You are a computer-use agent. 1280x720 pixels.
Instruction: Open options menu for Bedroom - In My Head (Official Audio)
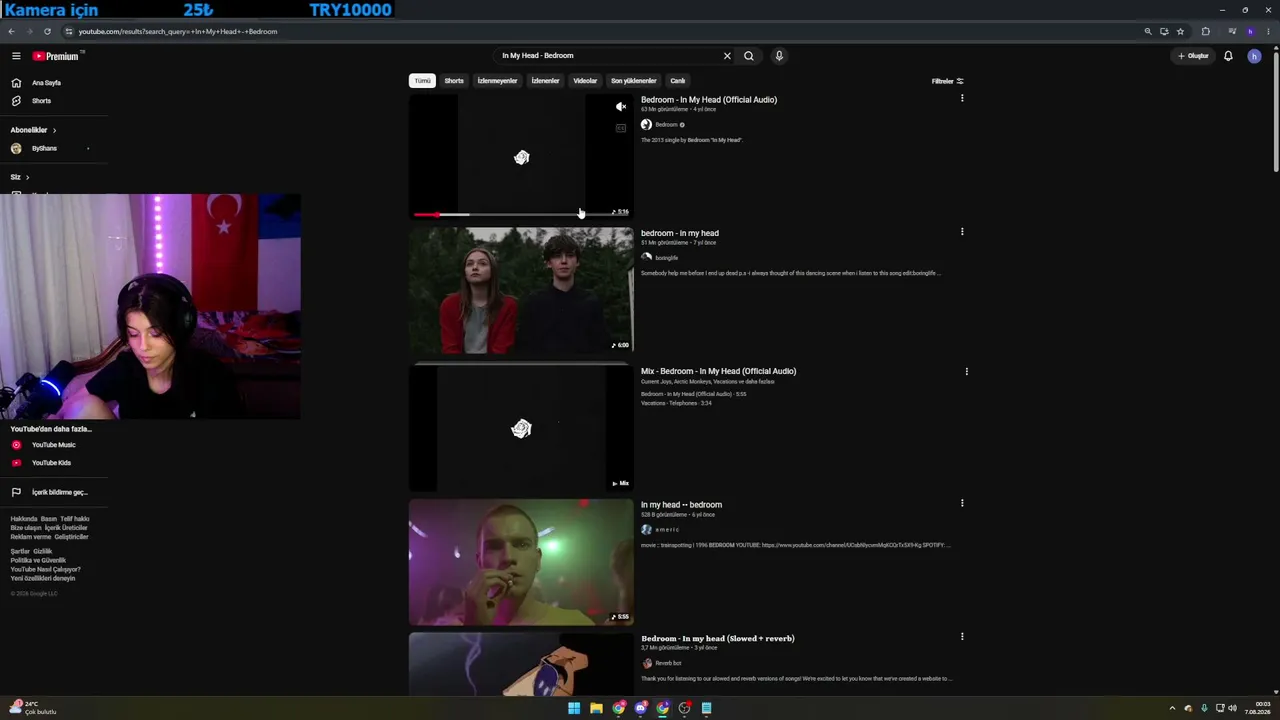[x=962, y=98]
